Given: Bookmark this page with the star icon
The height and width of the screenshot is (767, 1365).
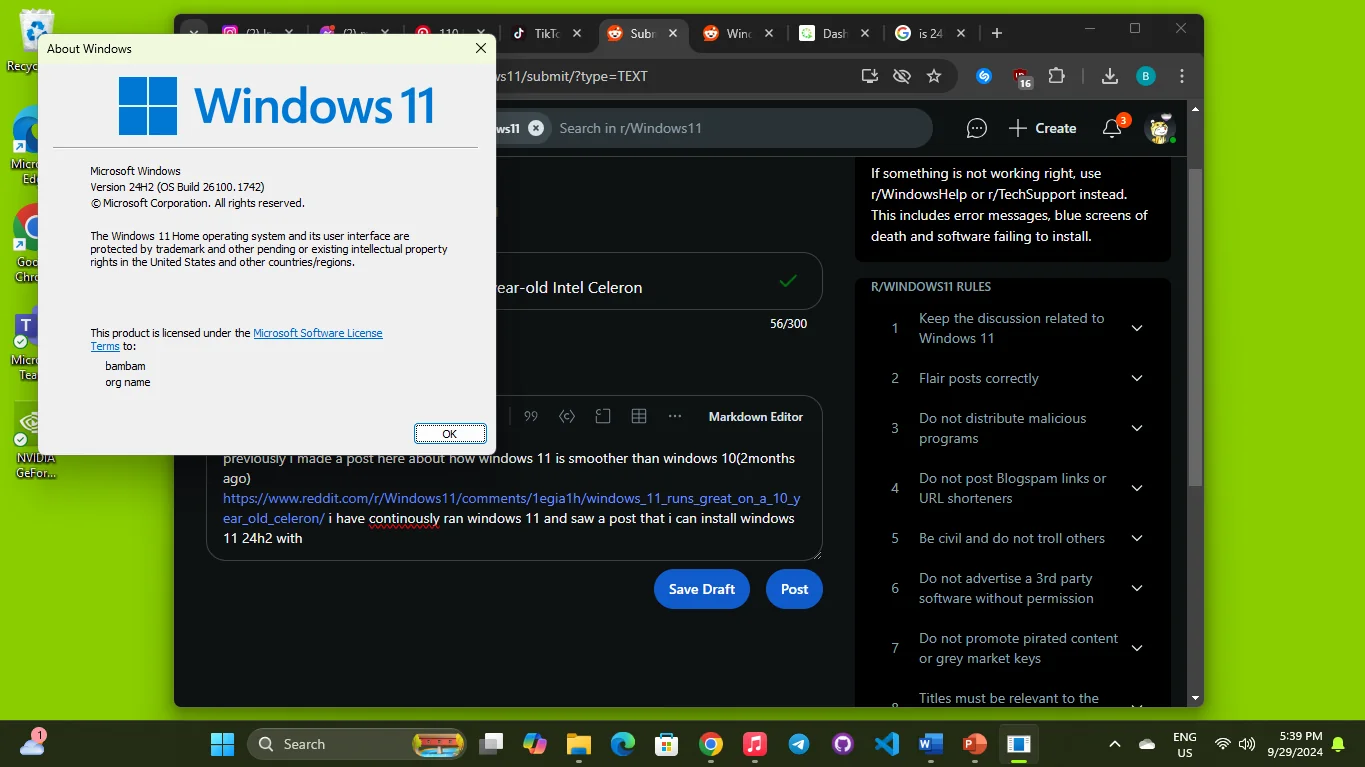Looking at the screenshot, I should point(934,76).
